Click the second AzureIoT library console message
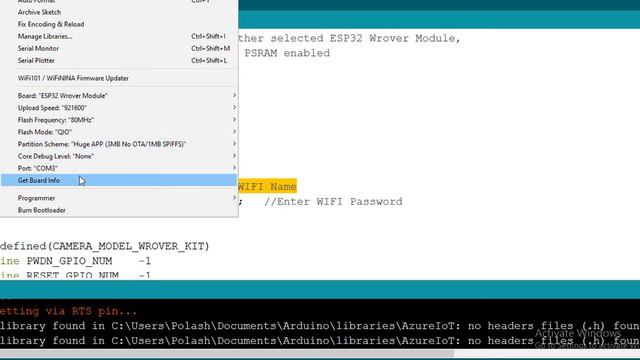Image resolution: width=640 pixels, height=360 pixels. pos(320,341)
